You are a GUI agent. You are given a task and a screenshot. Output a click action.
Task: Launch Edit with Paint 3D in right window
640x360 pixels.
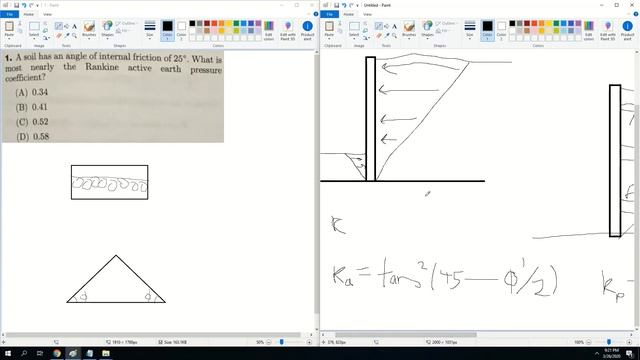(x=608, y=30)
